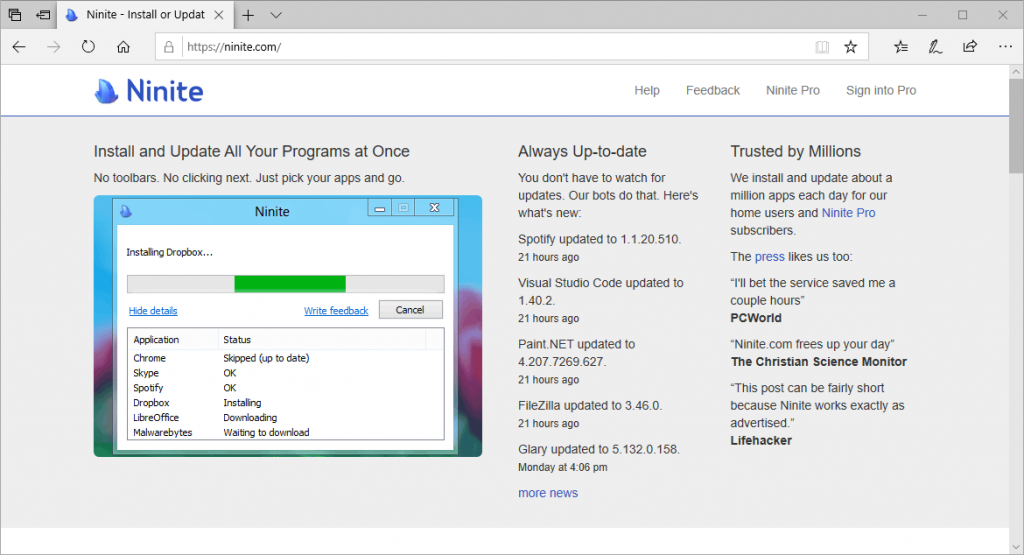Minimize the Edge browser window
1024x555 pixels.
[922, 15]
